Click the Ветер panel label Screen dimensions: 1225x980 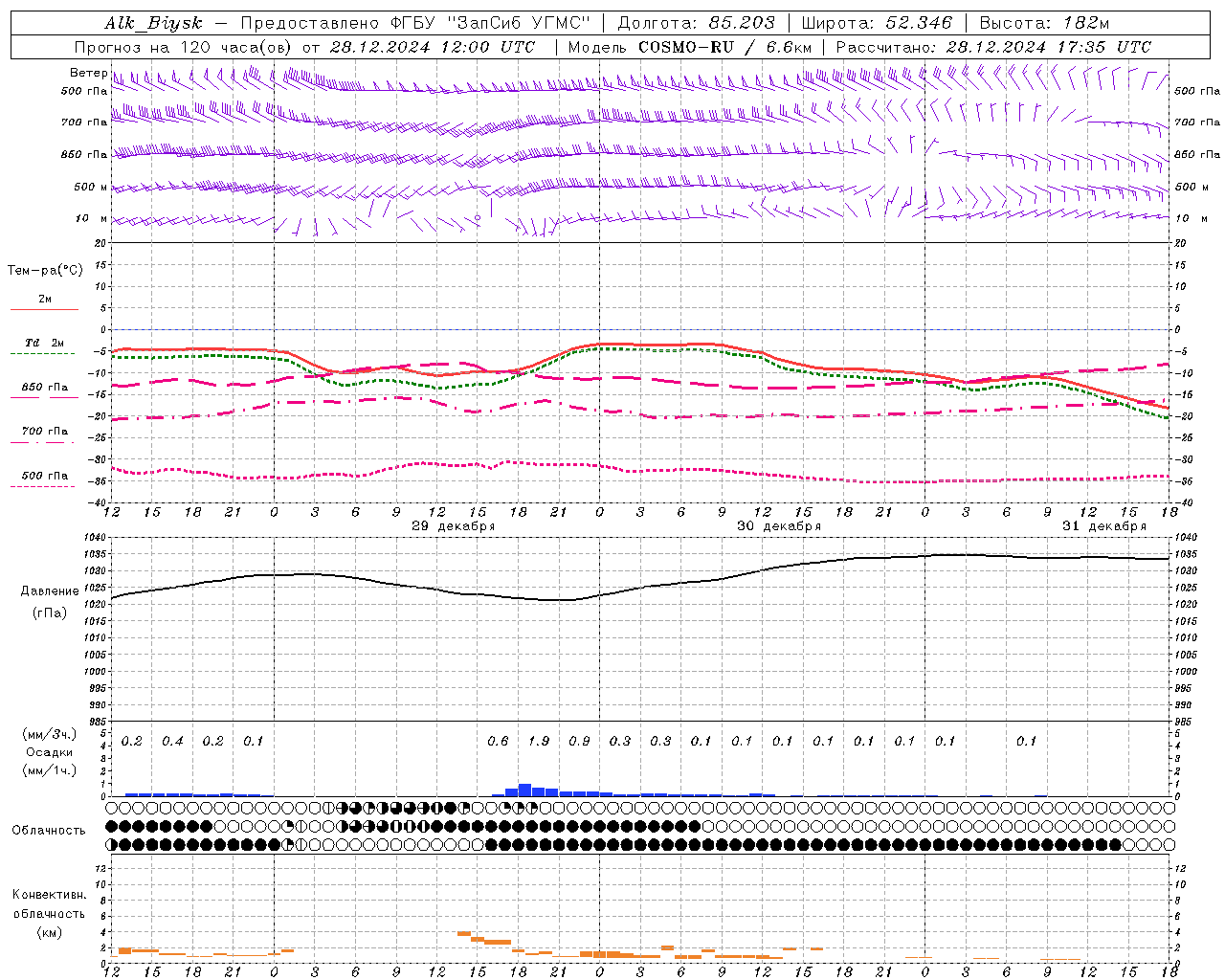pyautogui.click(x=88, y=73)
